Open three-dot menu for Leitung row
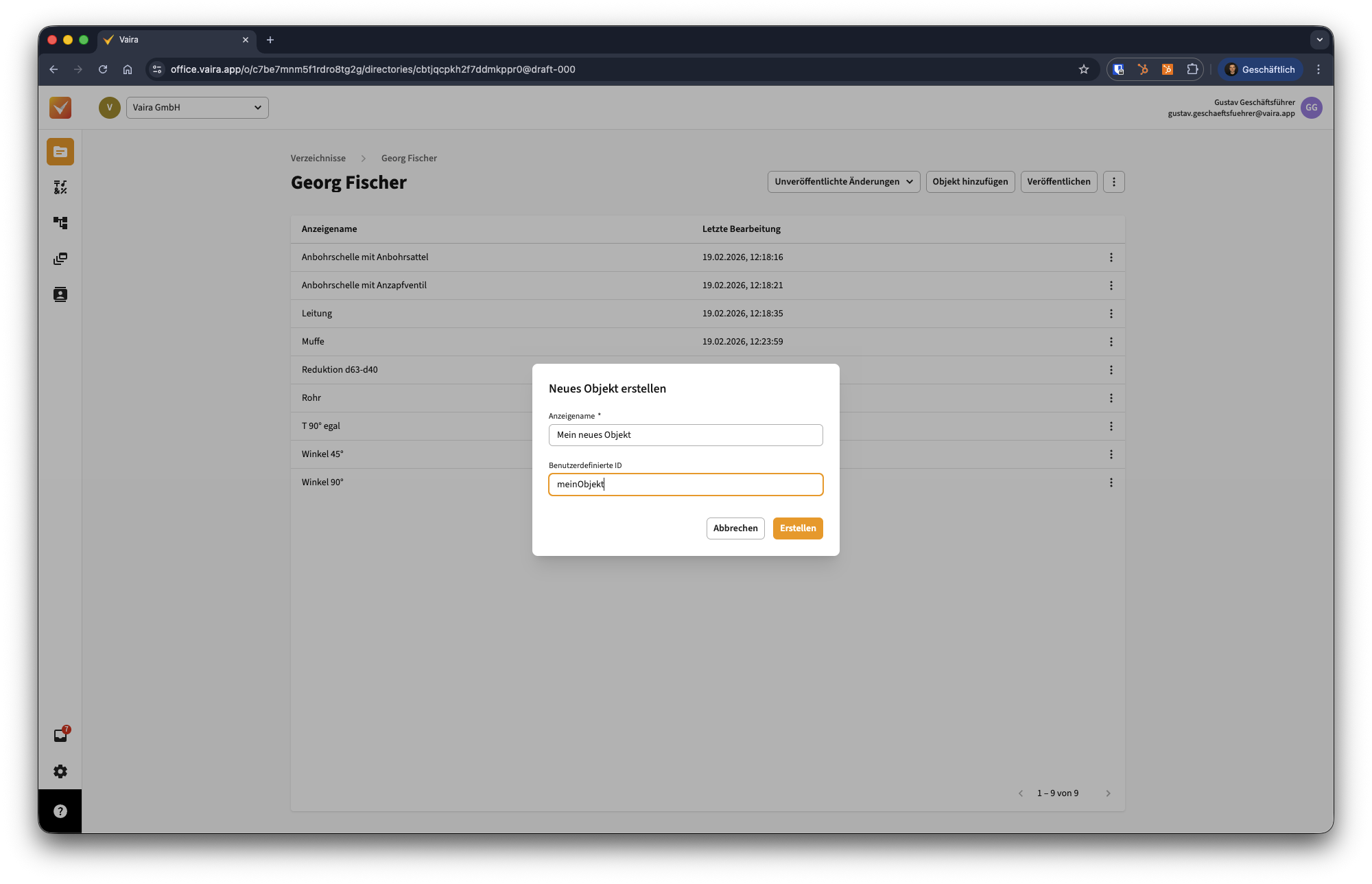The width and height of the screenshot is (1372, 884). 1111,314
